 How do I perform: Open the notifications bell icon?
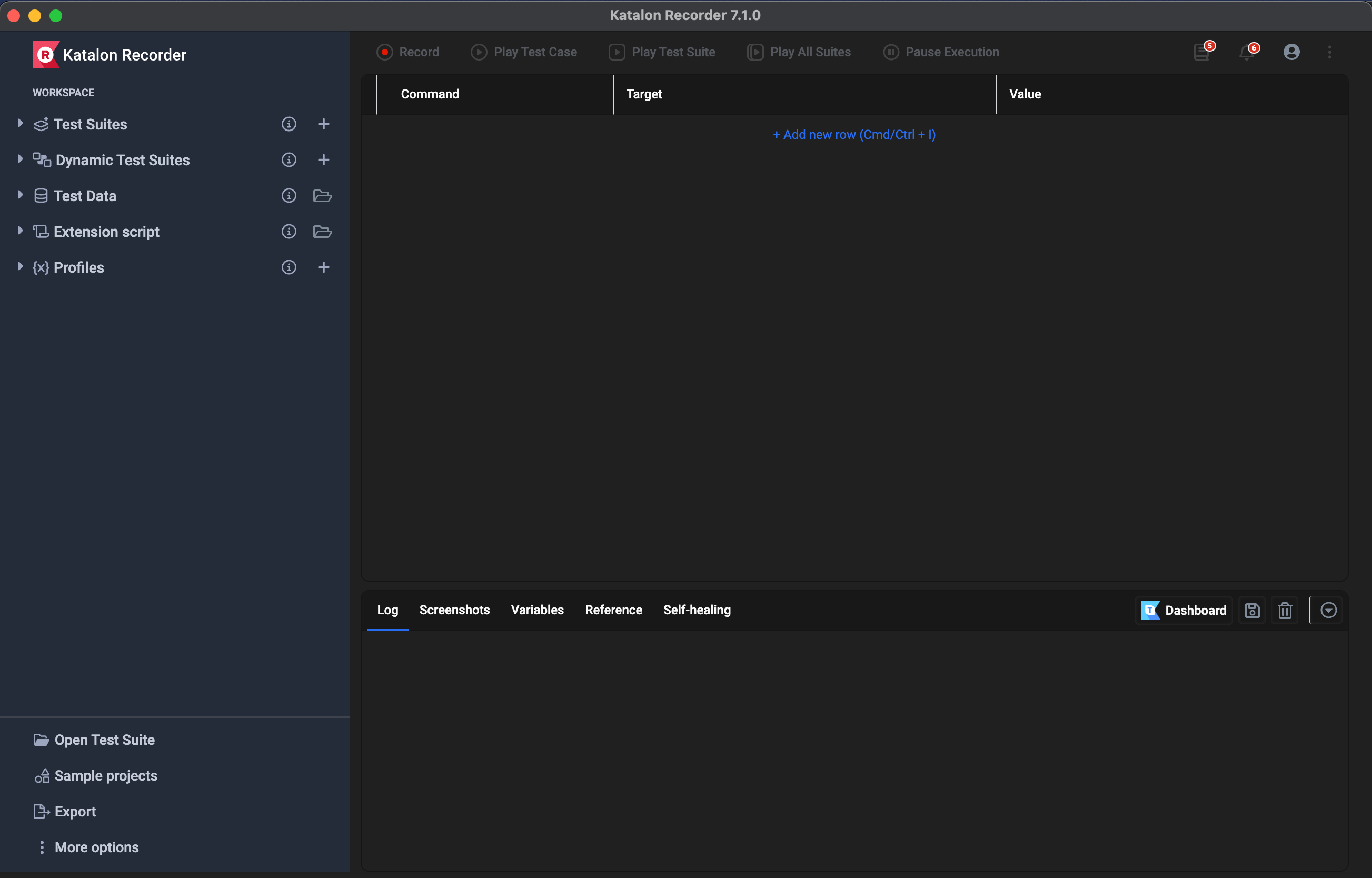[1247, 52]
